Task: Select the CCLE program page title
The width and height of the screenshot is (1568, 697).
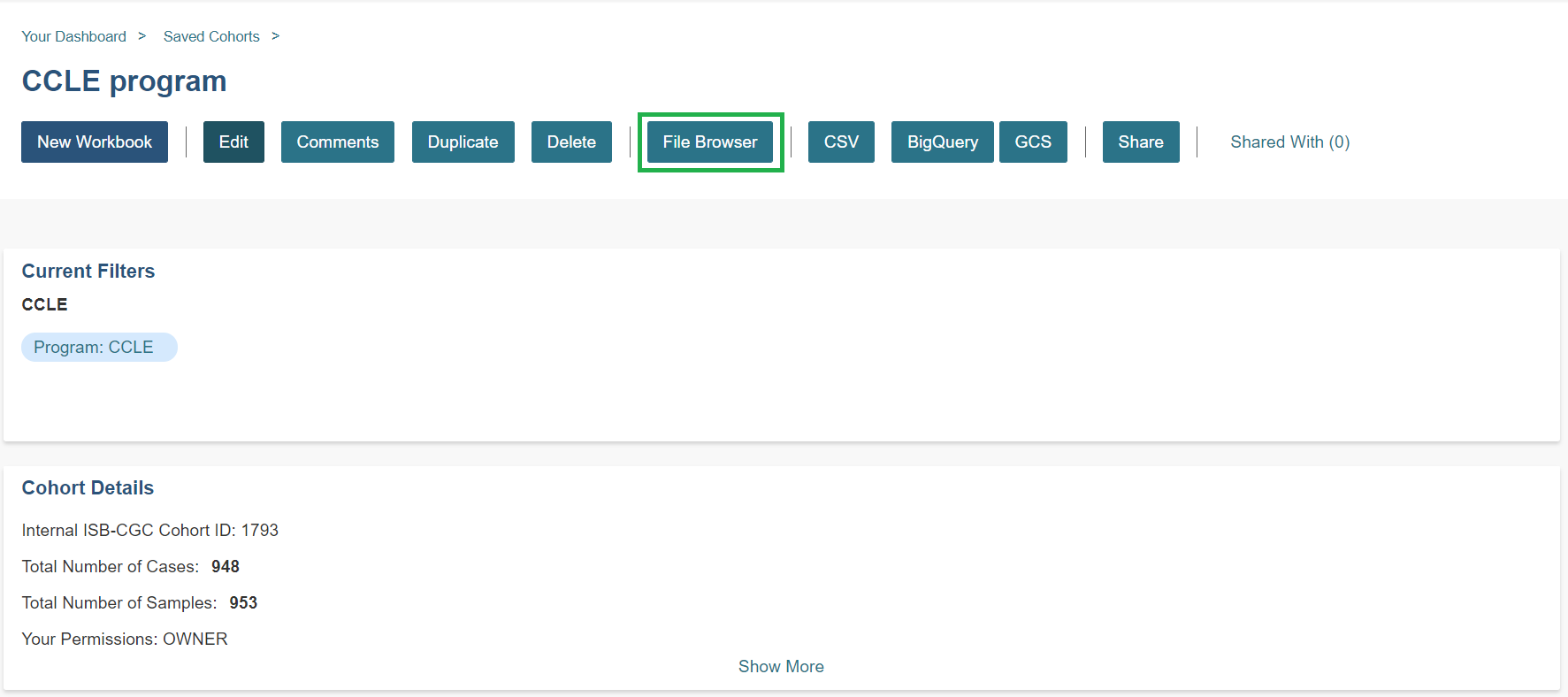Action: [x=124, y=80]
